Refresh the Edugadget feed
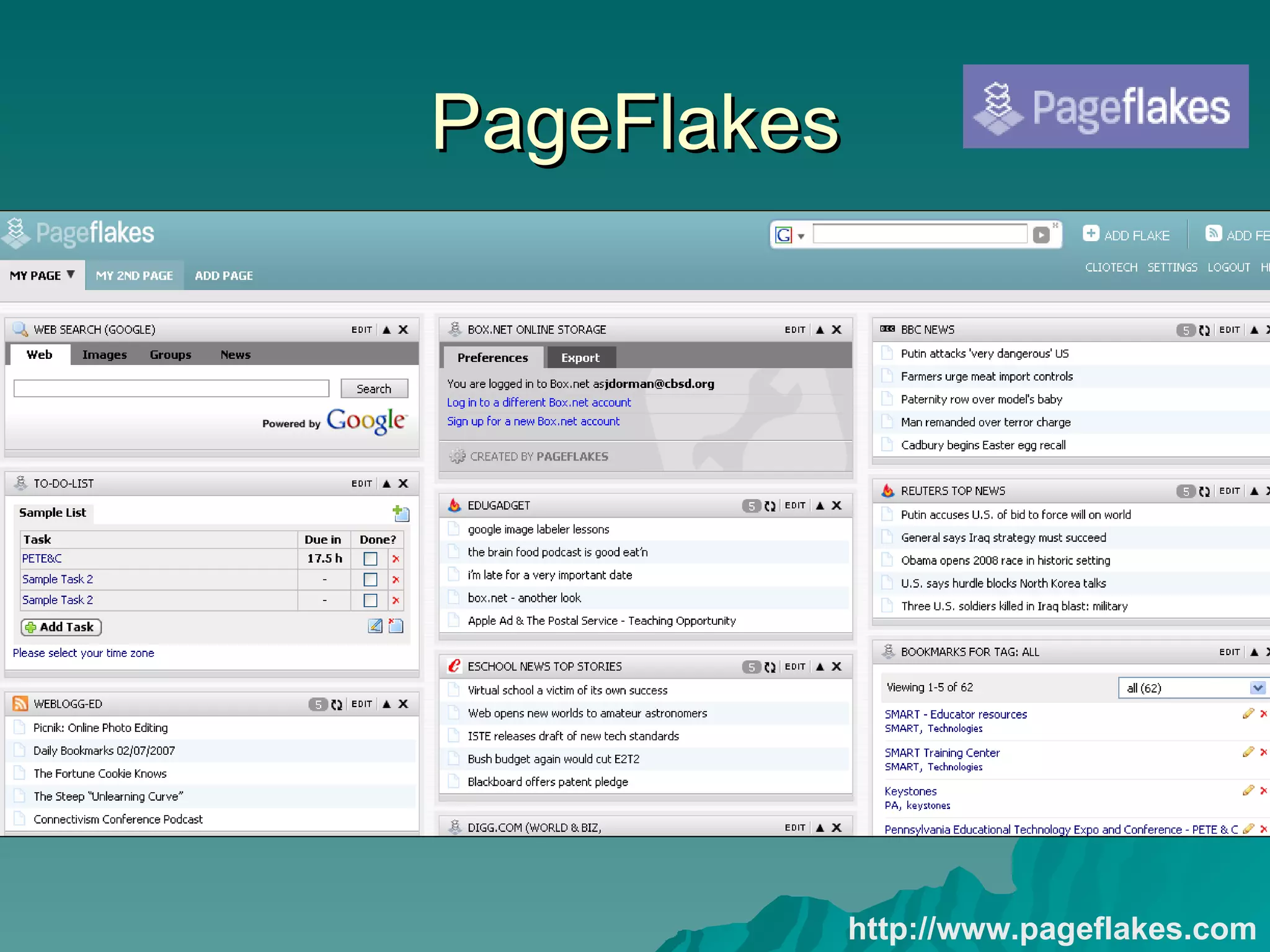Screen dimensions: 1270x952 click(x=770, y=506)
